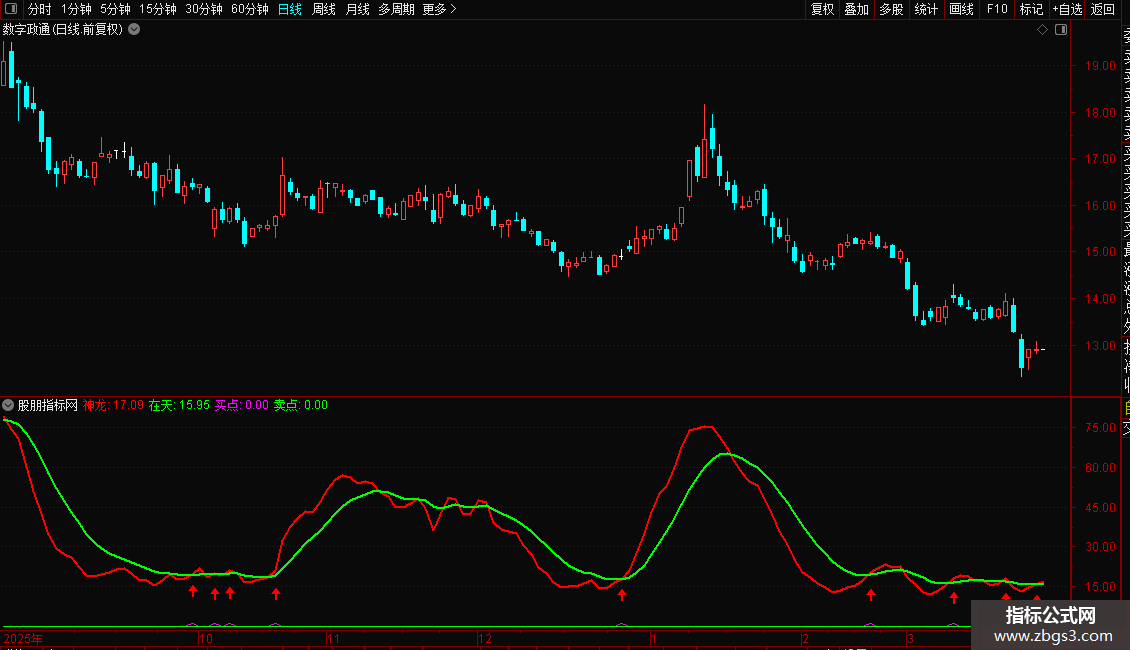Toggle the left sidebar panel icon
Screen dimensions: 1130x650
pyautogui.click(x=12, y=9)
